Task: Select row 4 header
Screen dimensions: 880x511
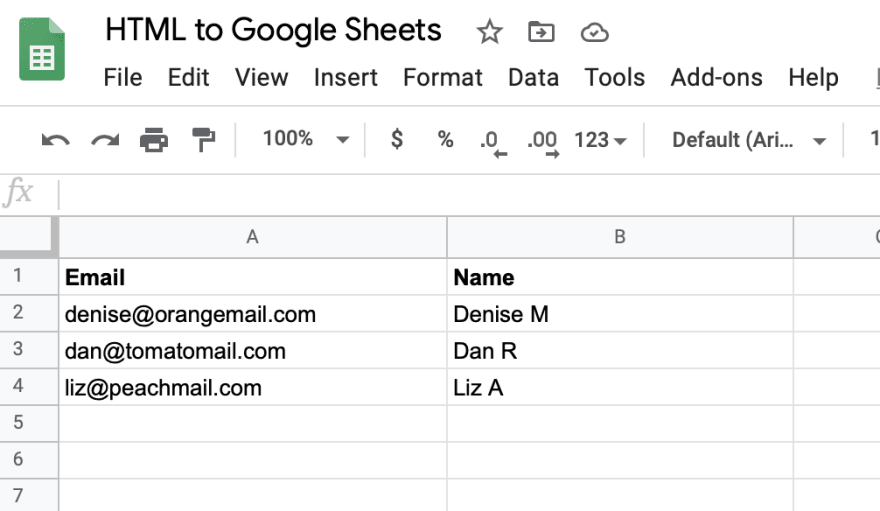Action: [29, 386]
